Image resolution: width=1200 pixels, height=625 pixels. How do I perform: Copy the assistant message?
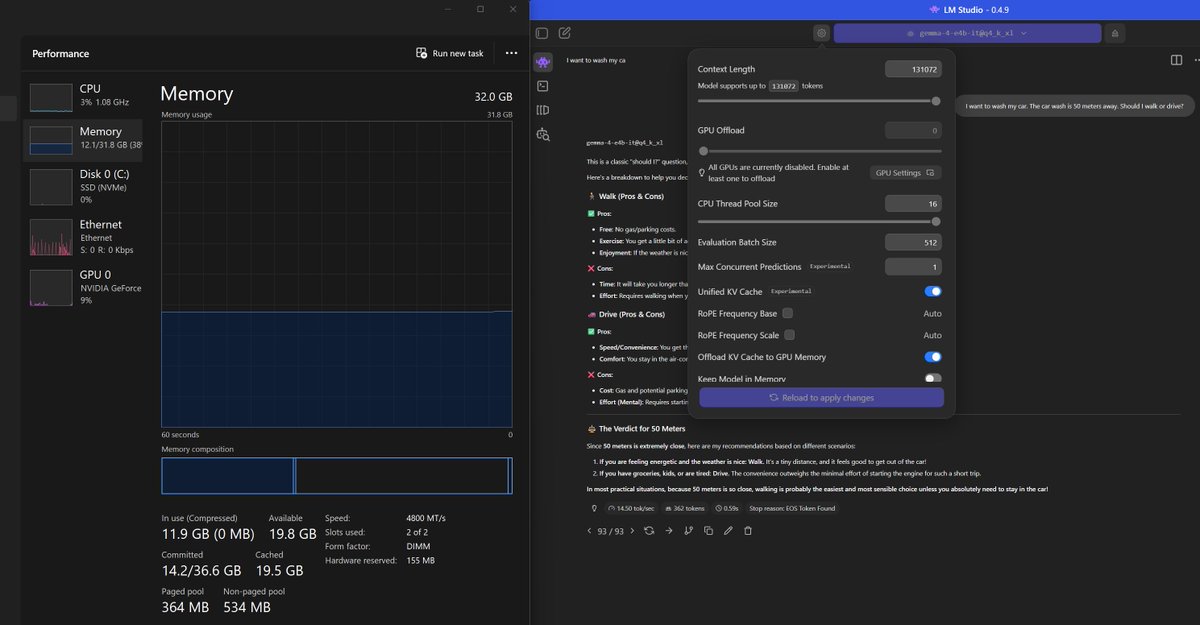[708, 531]
